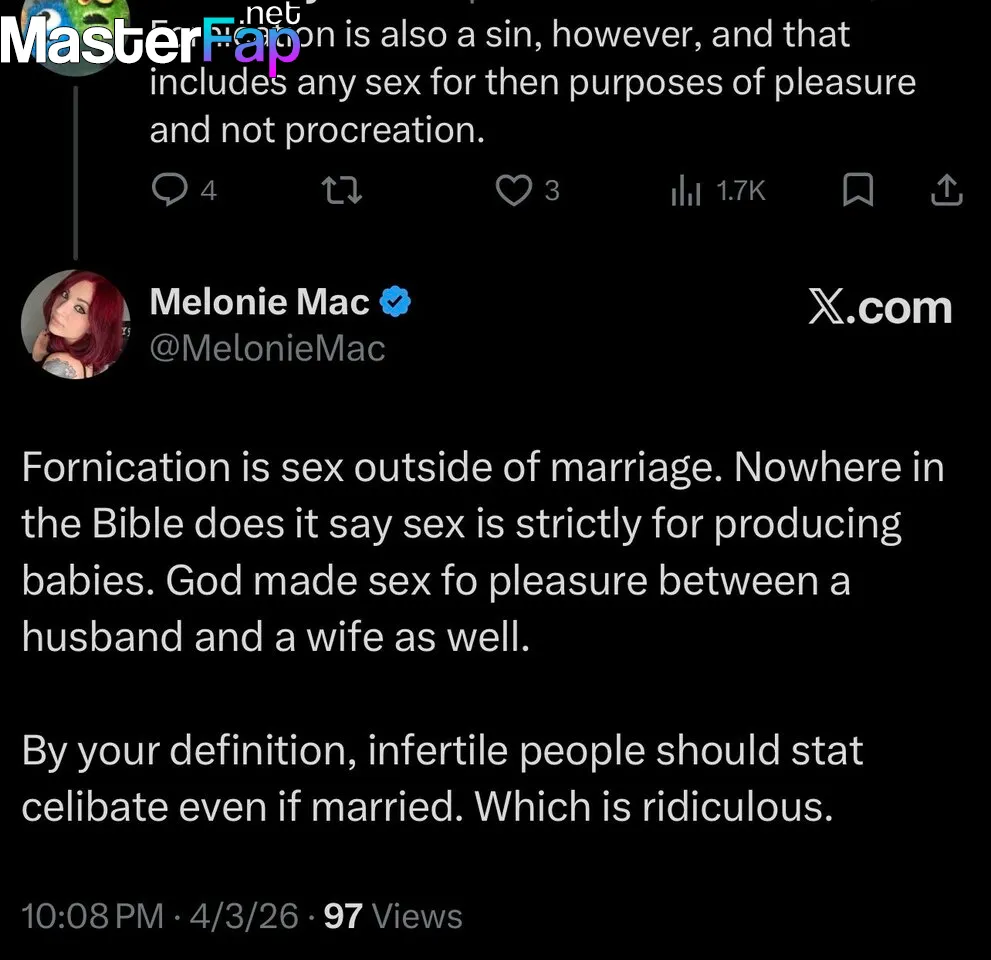The width and height of the screenshot is (991, 960).
Task: Click the blue verified badge next to Melonie Mac
Action: (396, 302)
